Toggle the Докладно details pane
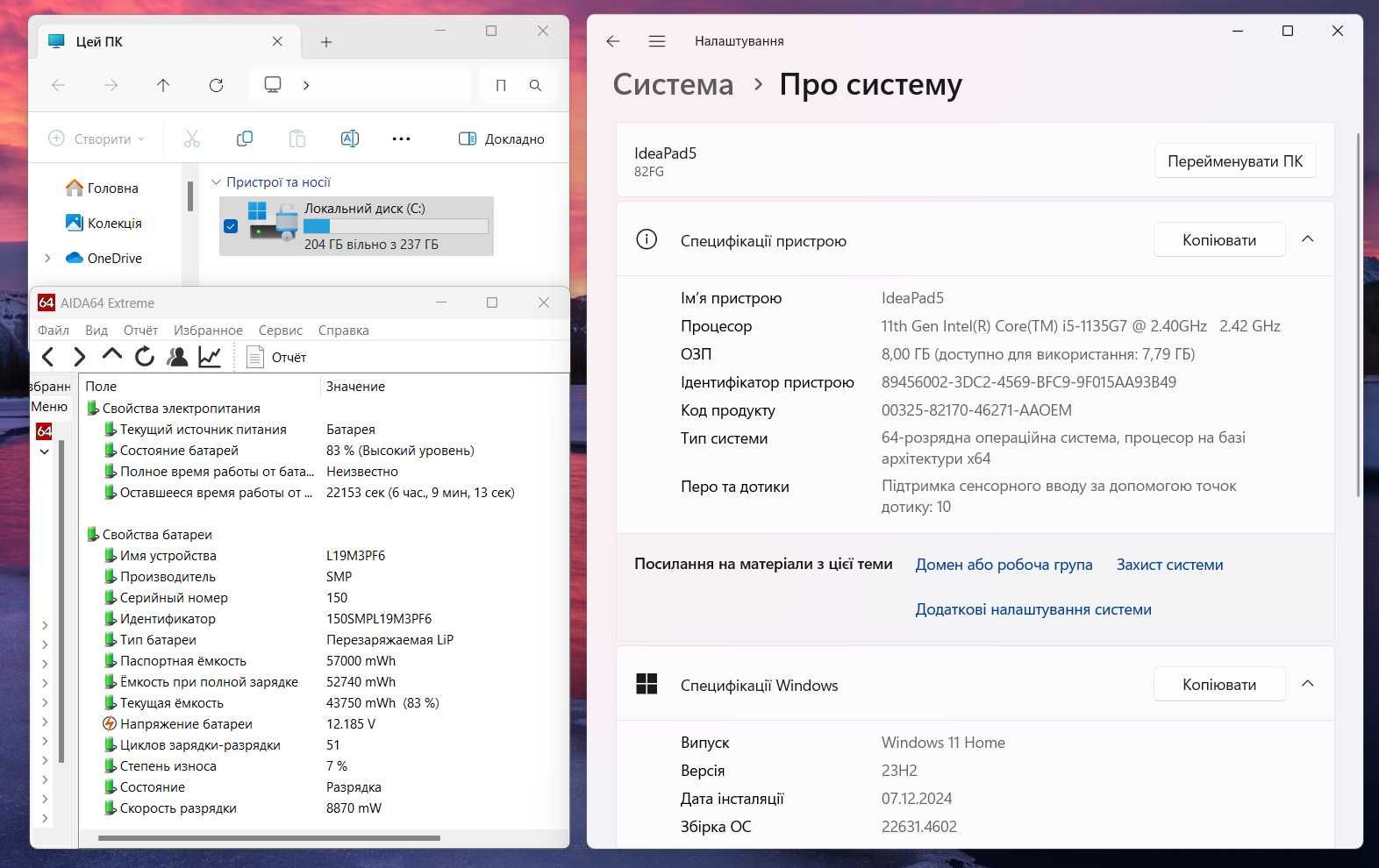Viewport: 1379px width, 868px height. (x=502, y=139)
